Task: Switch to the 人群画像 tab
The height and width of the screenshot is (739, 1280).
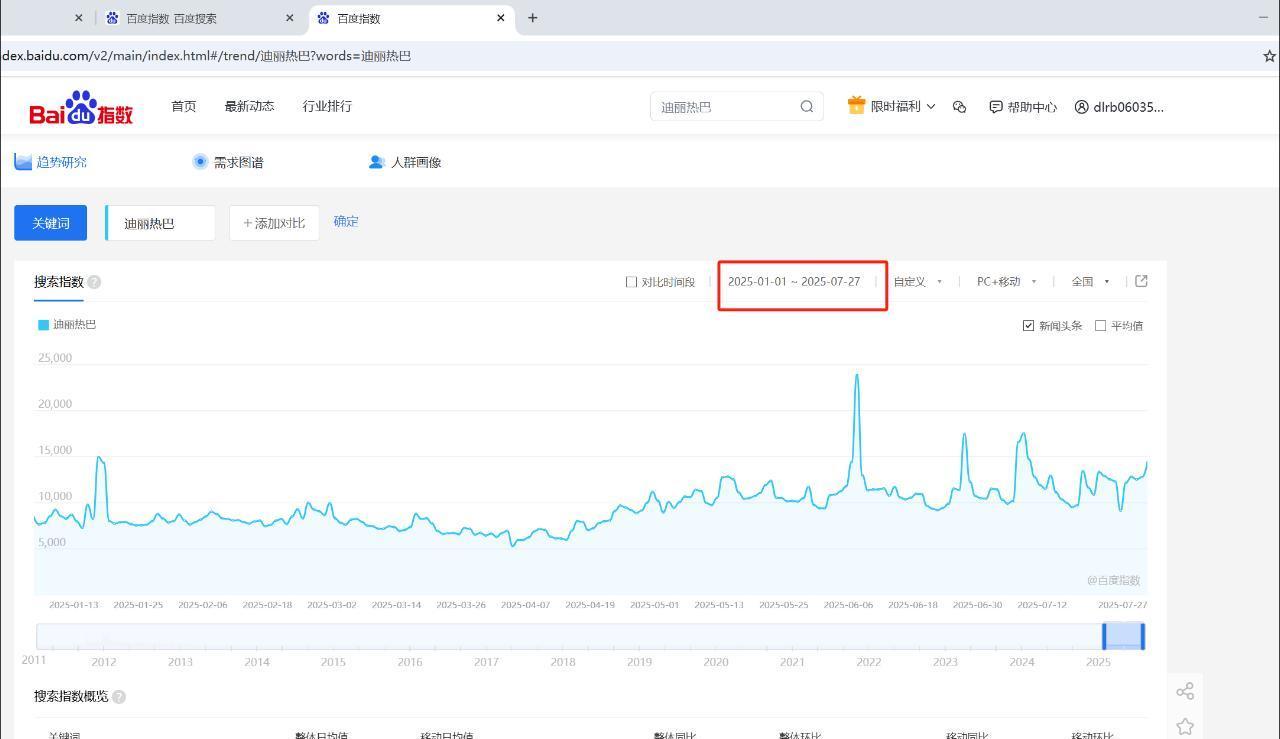Action: (x=405, y=162)
